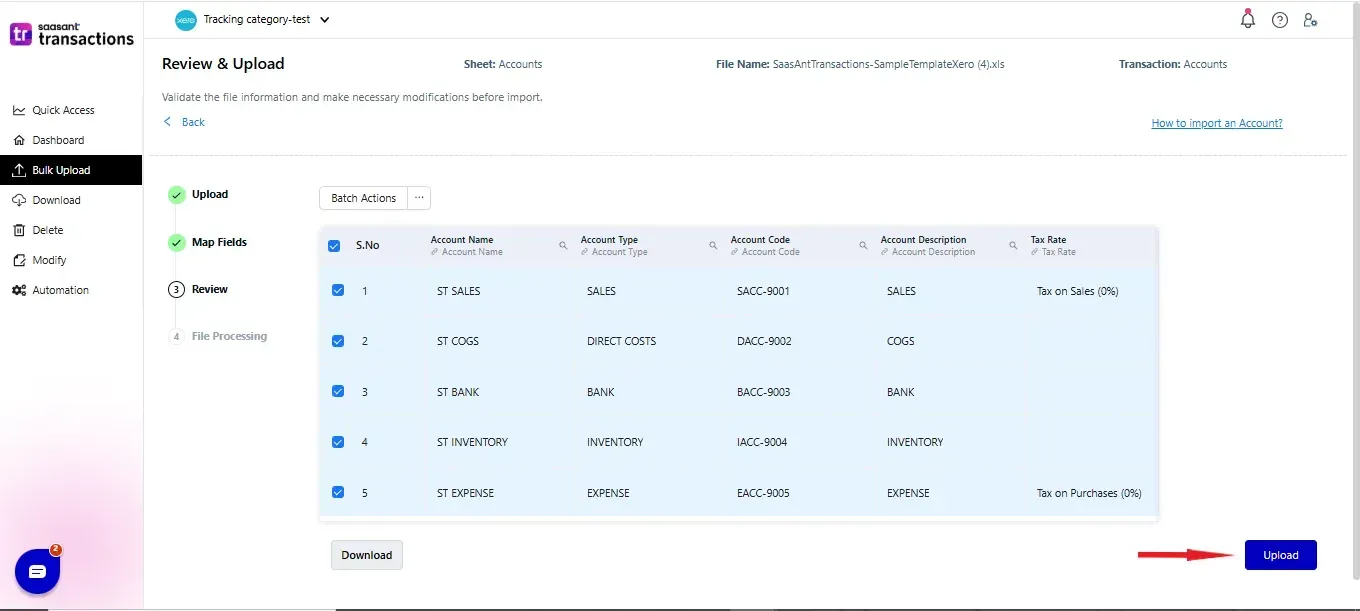
Task: Go Back to the previous step
Action: (x=184, y=122)
